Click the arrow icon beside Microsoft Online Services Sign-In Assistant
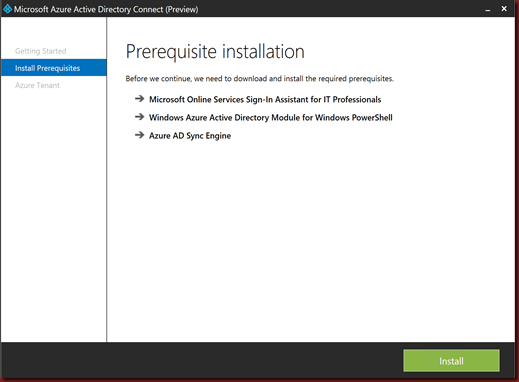This screenshot has width=519, height=382. coord(139,99)
